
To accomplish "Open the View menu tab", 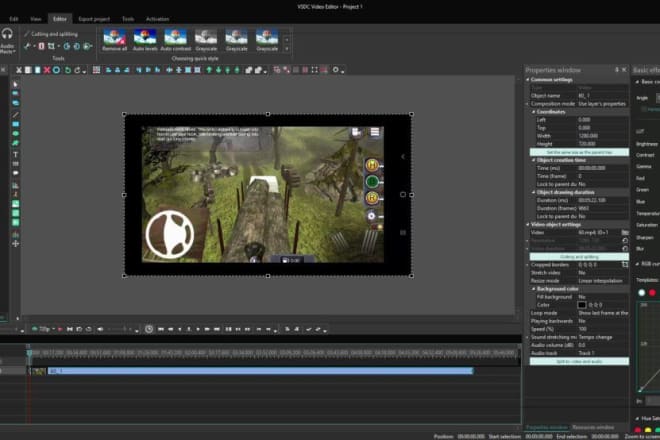I will coord(35,19).
